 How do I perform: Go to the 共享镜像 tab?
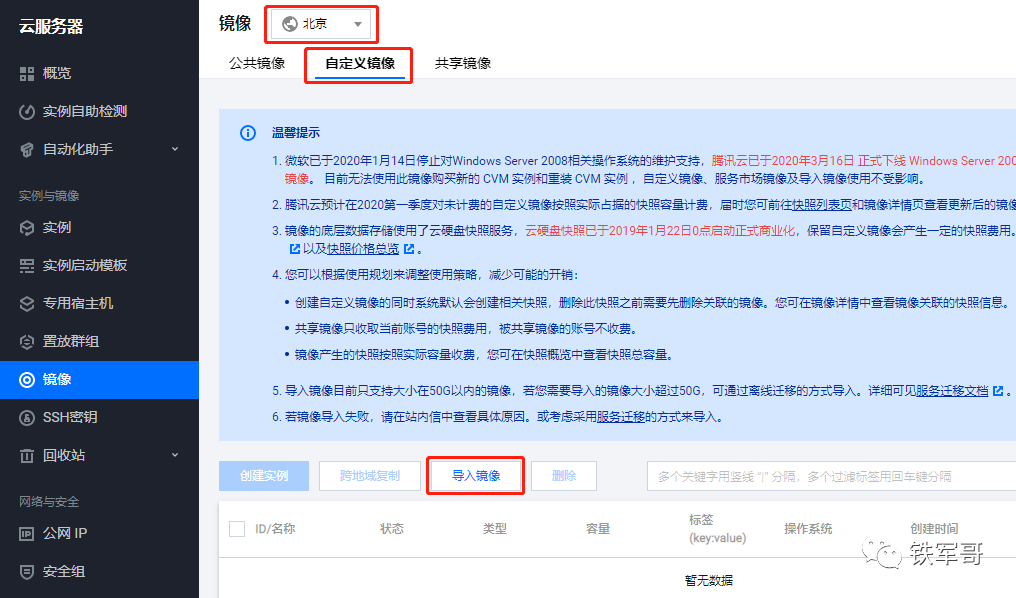coord(463,63)
